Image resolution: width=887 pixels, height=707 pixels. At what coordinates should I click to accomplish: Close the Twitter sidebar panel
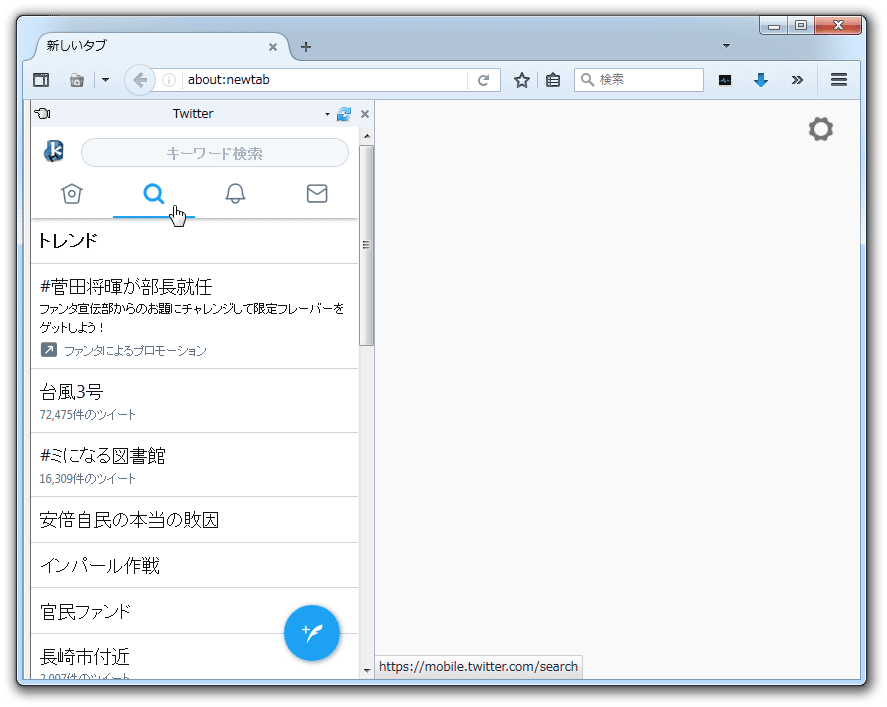point(365,114)
